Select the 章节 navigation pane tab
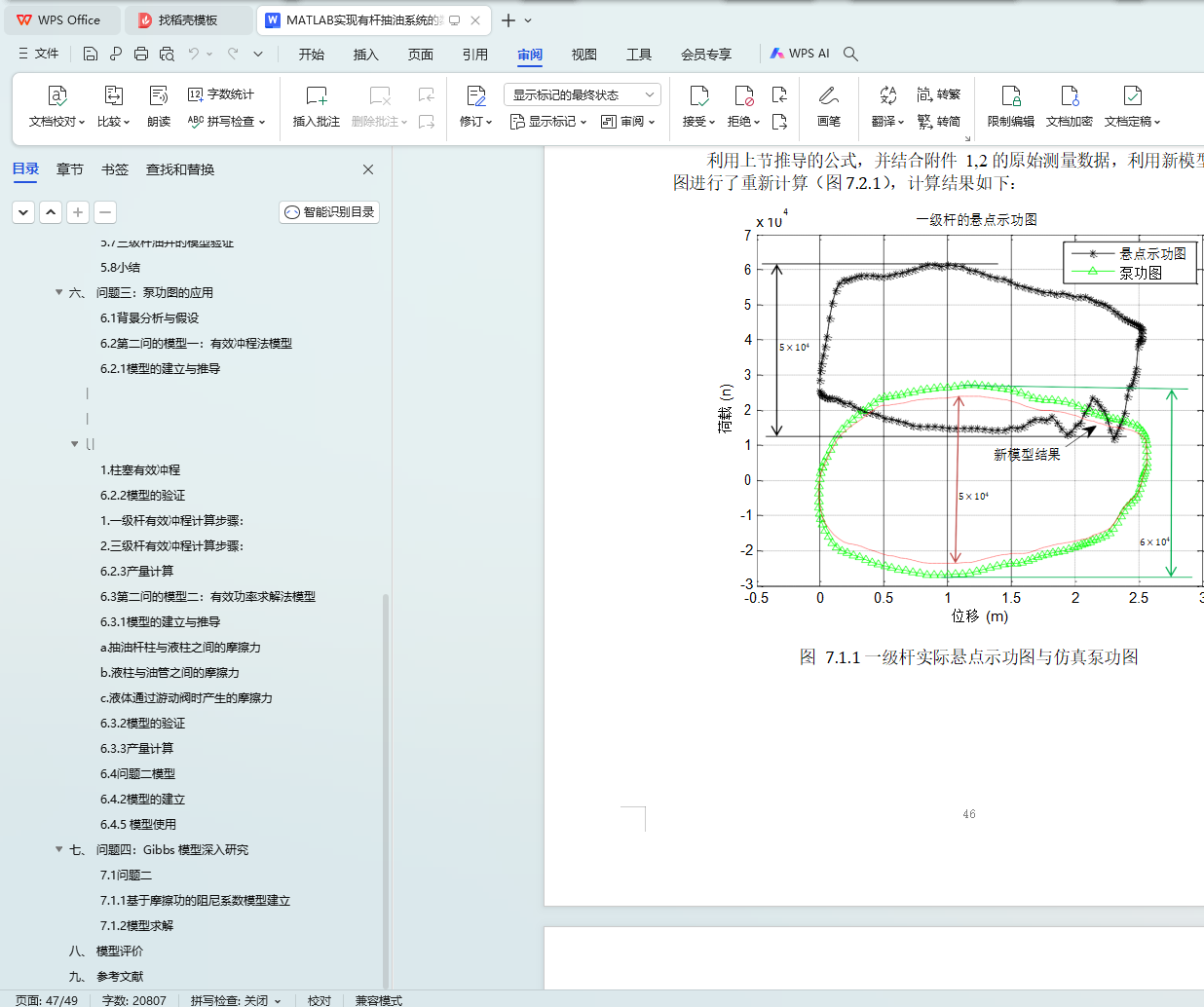The height and width of the screenshot is (1007, 1204). (70, 169)
